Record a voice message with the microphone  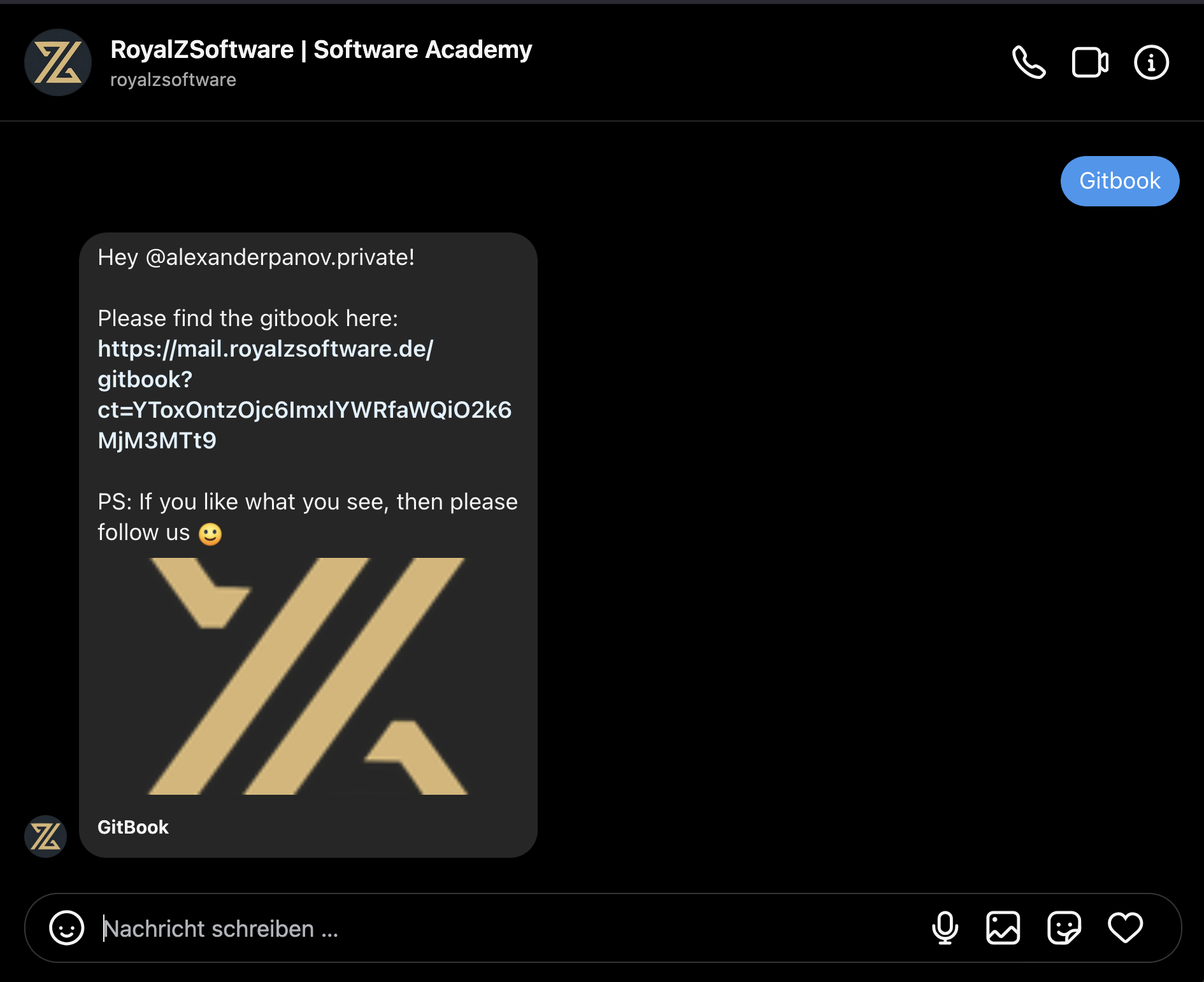click(x=945, y=928)
